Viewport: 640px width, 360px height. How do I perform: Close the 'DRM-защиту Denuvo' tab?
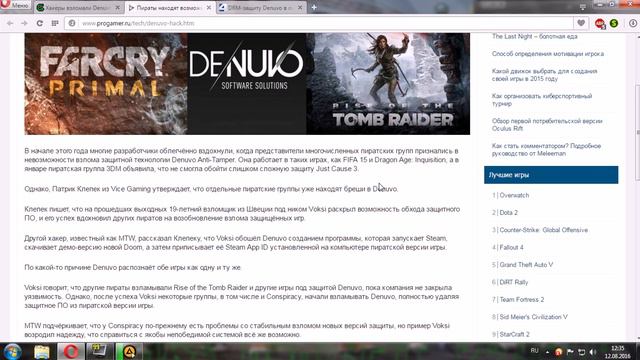300,8
